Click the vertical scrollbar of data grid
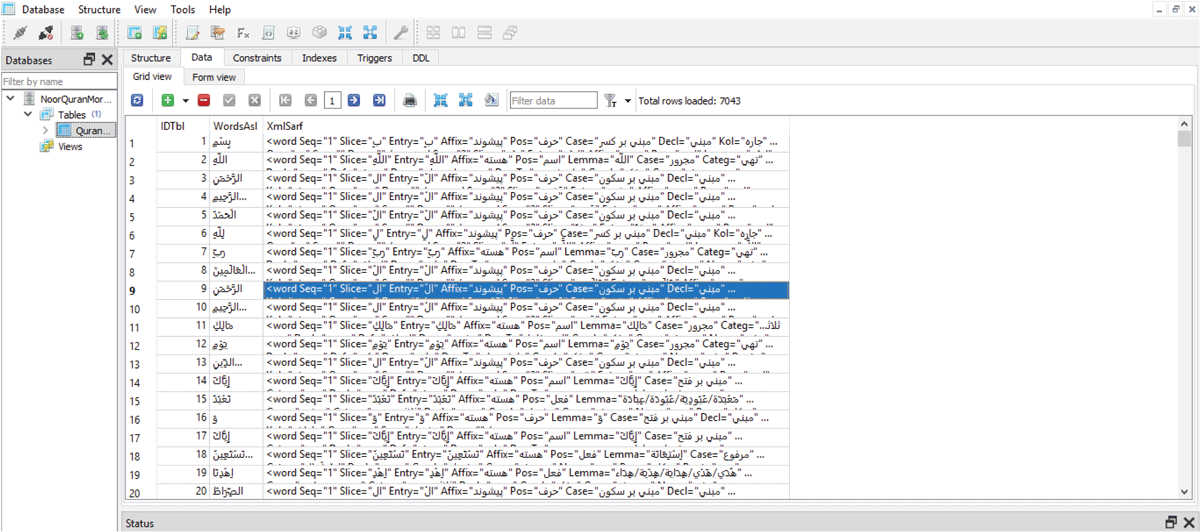The width and height of the screenshot is (1200, 532). point(1184,310)
